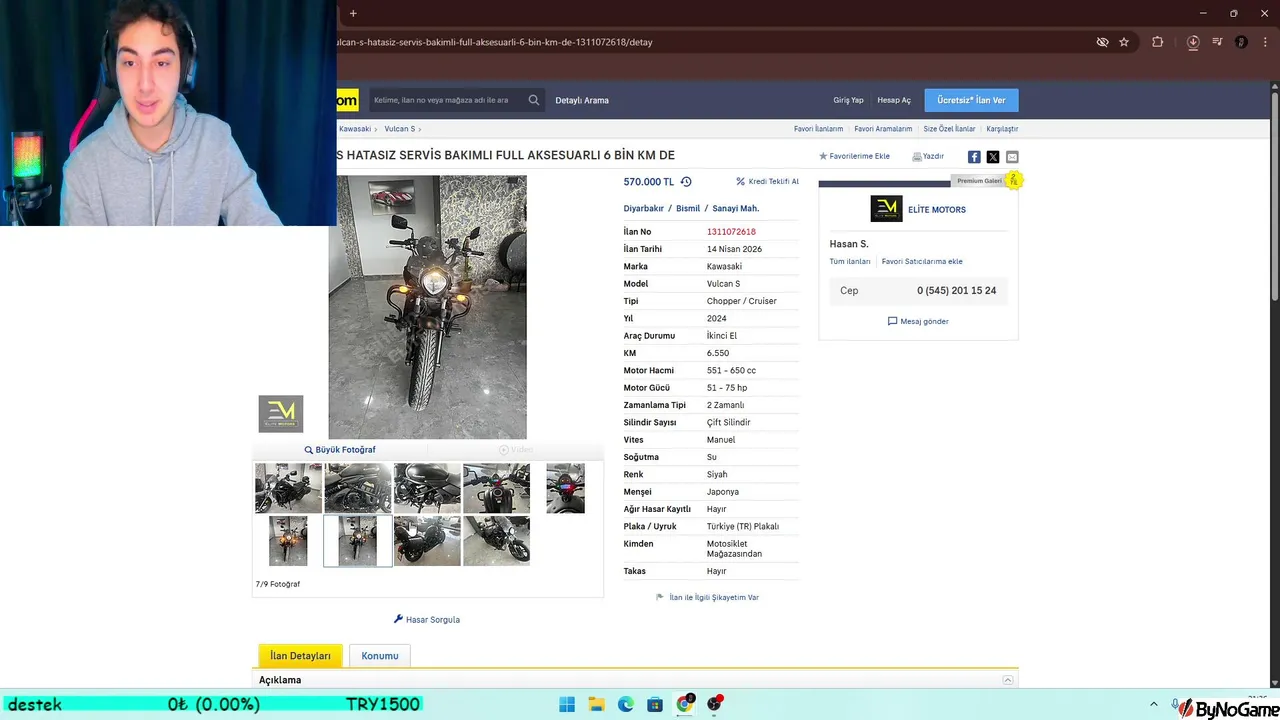Click Hasar Sorgula

(x=427, y=620)
